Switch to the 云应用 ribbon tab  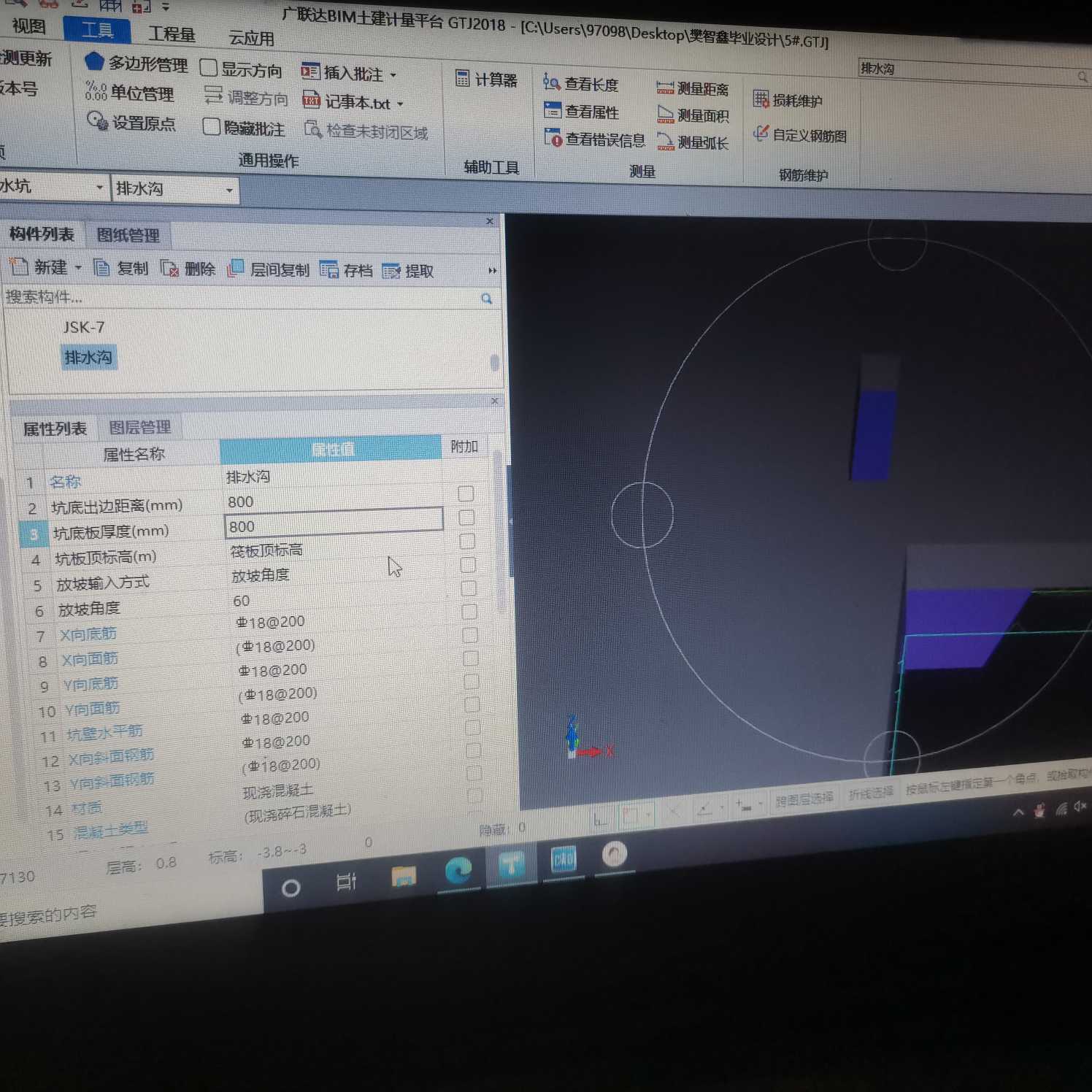(252, 37)
